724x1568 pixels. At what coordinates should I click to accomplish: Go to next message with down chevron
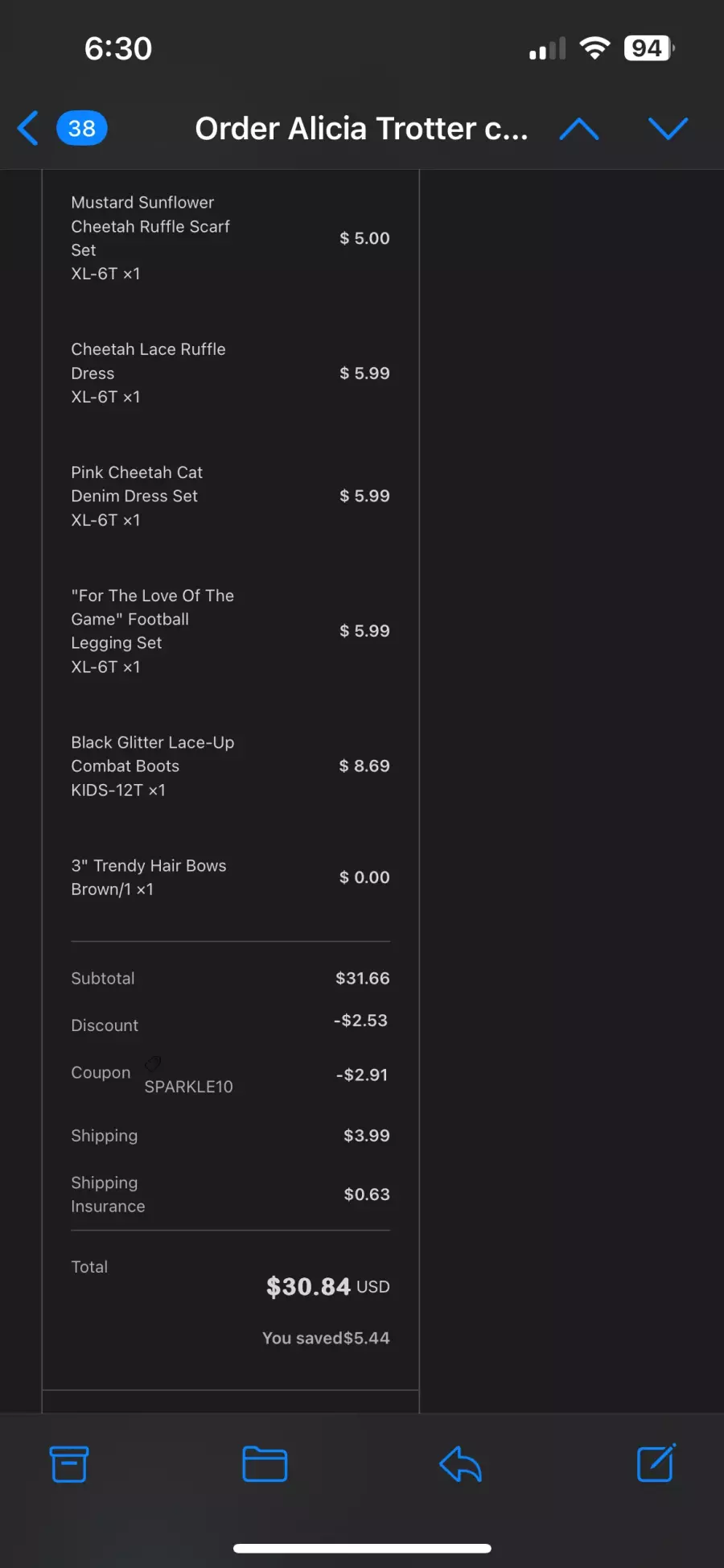(x=668, y=129)
